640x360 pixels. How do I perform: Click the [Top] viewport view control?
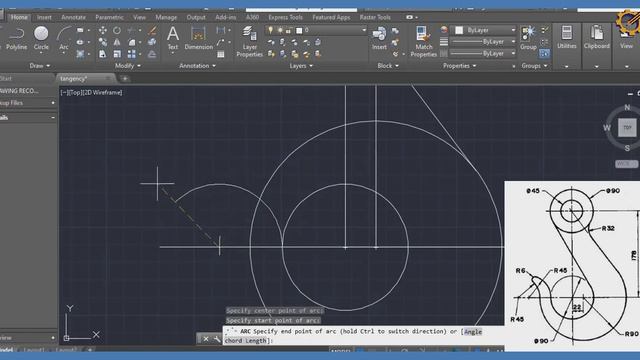click(74, 93)
